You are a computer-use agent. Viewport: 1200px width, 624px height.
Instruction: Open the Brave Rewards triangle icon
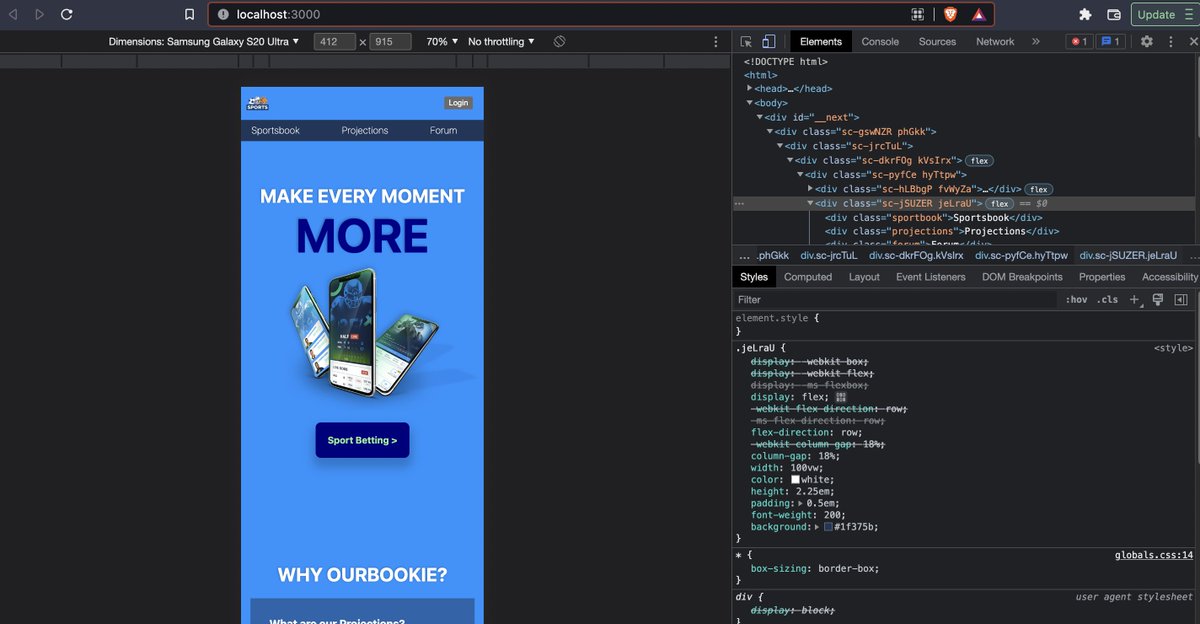point(977,14)
